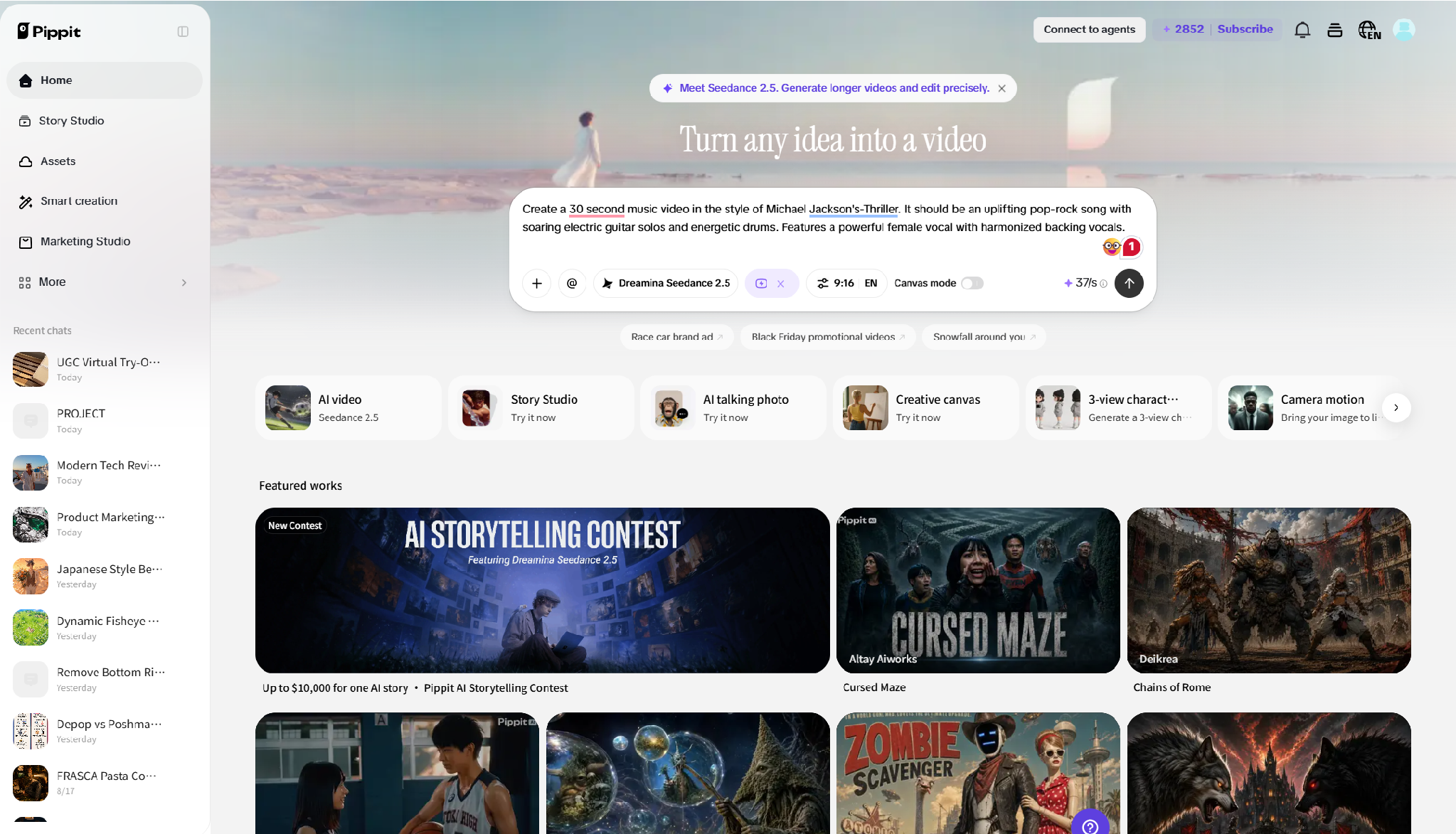Image resolution: width=1456 pixels, height=834 pixels.
Task: Select Race car brand ad suggestion
Action: click(676, 337)
